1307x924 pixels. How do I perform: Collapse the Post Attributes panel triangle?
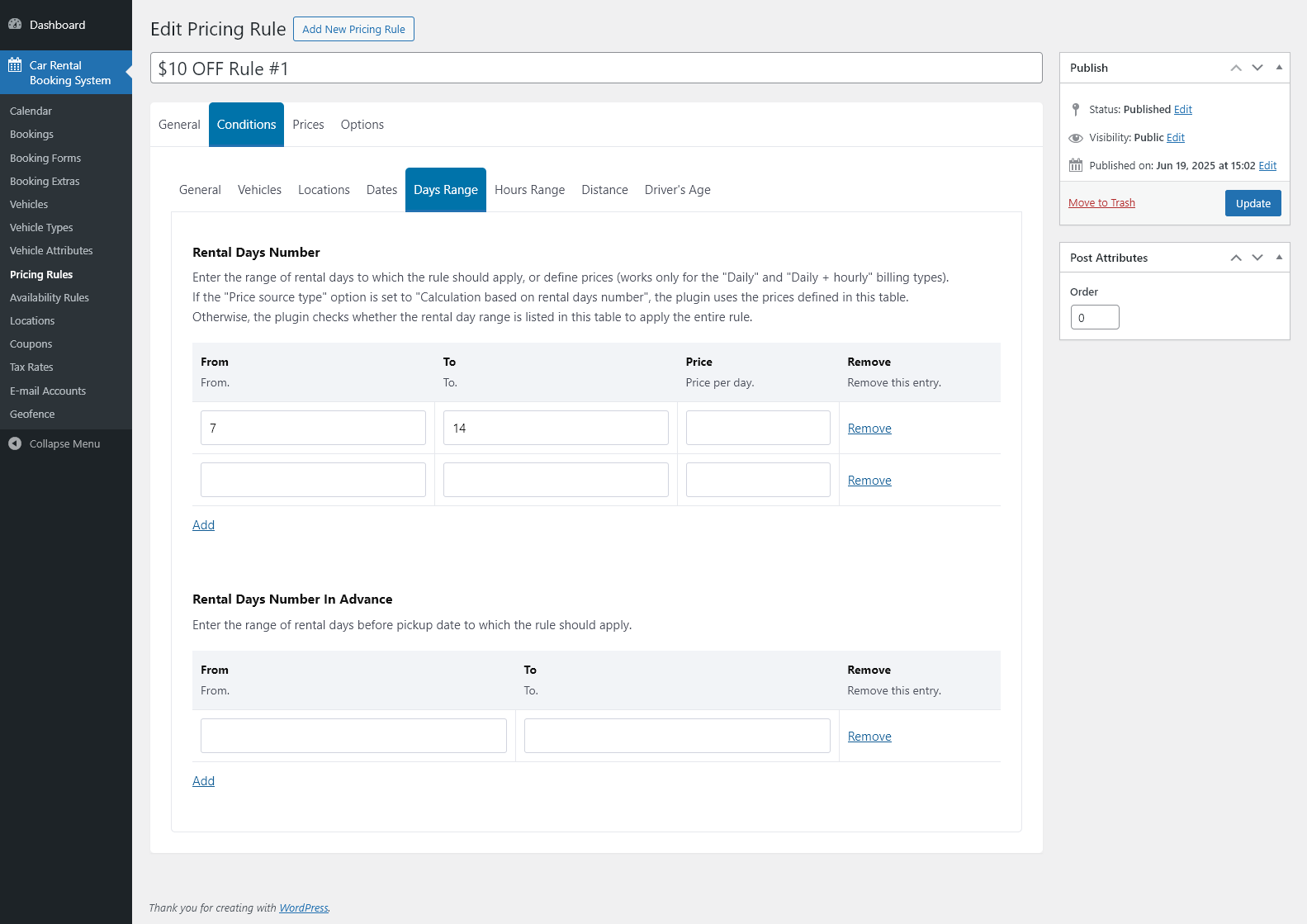pos(1279,258)
